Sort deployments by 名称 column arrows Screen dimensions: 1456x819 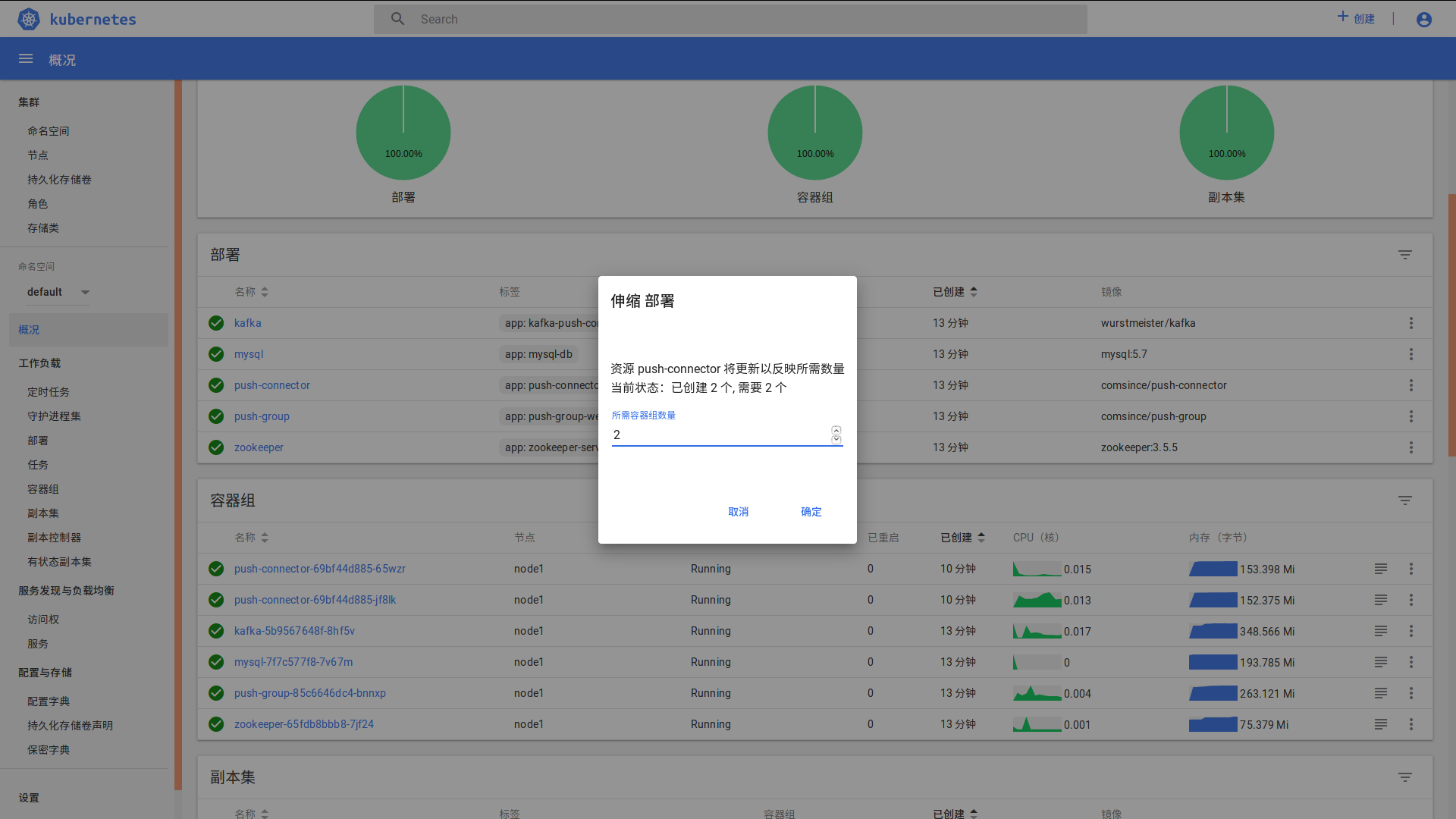pos(265,292)
